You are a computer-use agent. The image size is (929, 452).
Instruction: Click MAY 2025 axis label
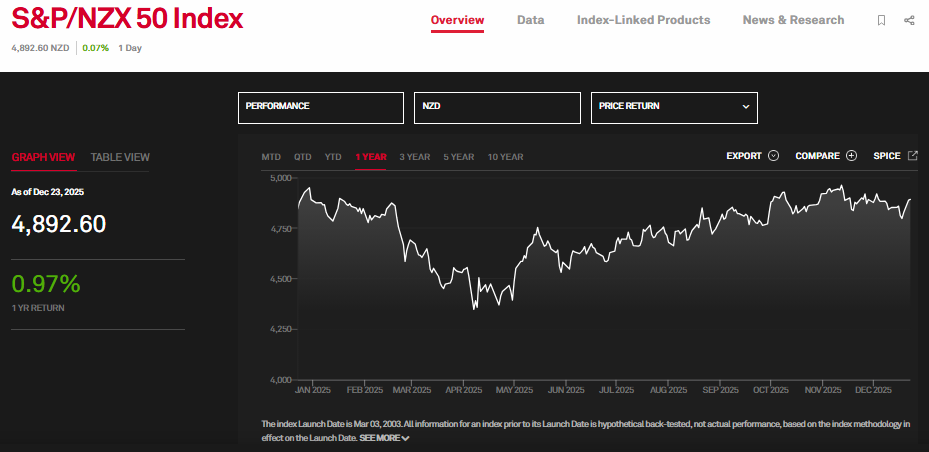514,390
